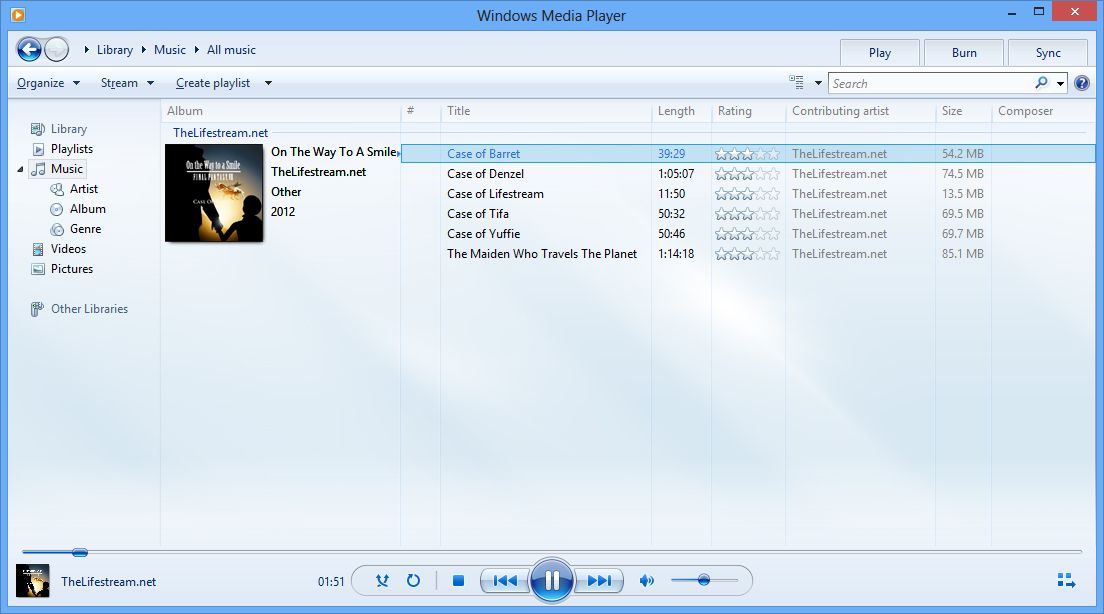1104x614 pixels.
Task: Open the Create playlist dropdown arrow
Action: 266,82
